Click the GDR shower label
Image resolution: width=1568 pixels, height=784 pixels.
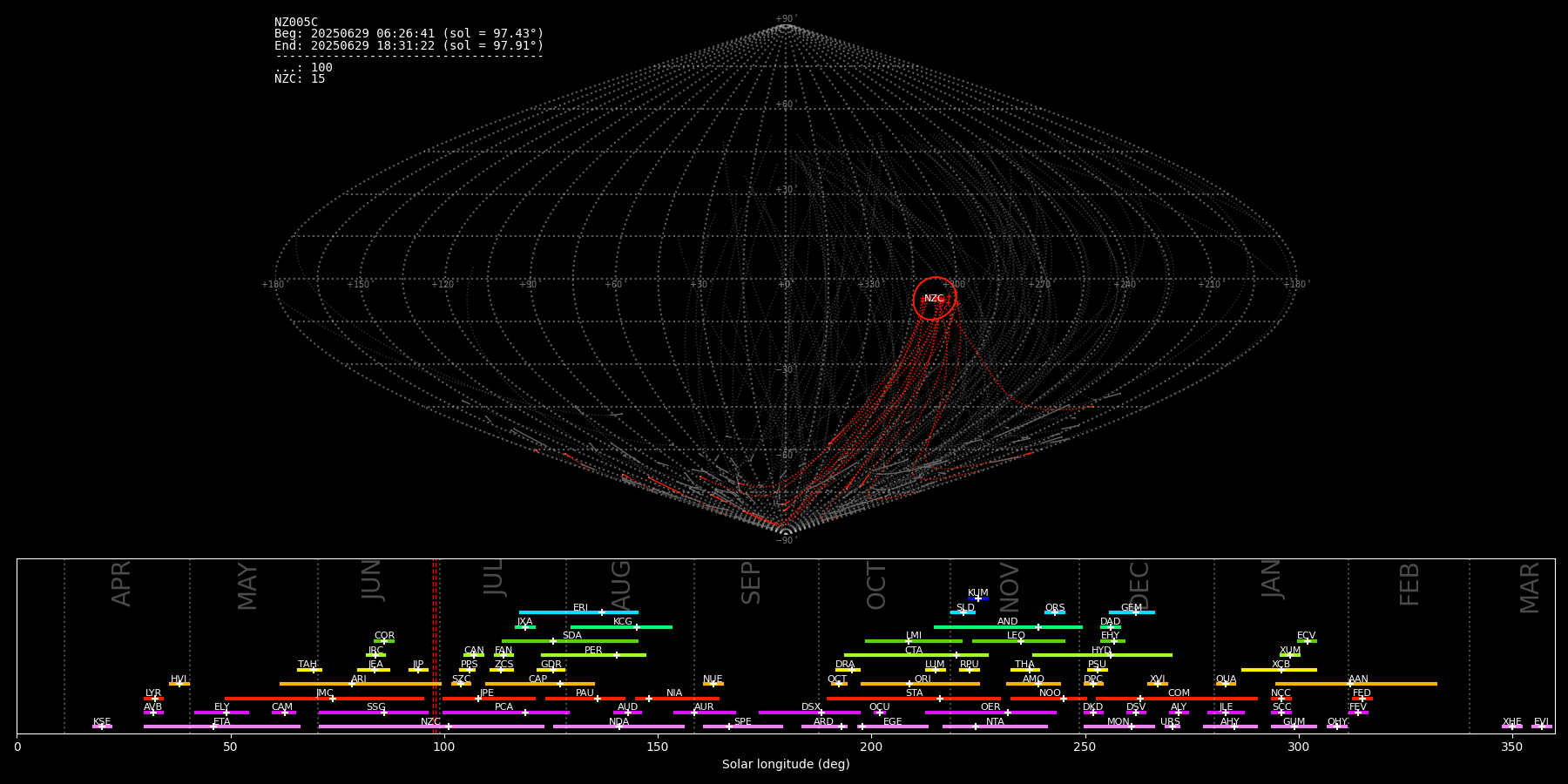click(551, 665)
